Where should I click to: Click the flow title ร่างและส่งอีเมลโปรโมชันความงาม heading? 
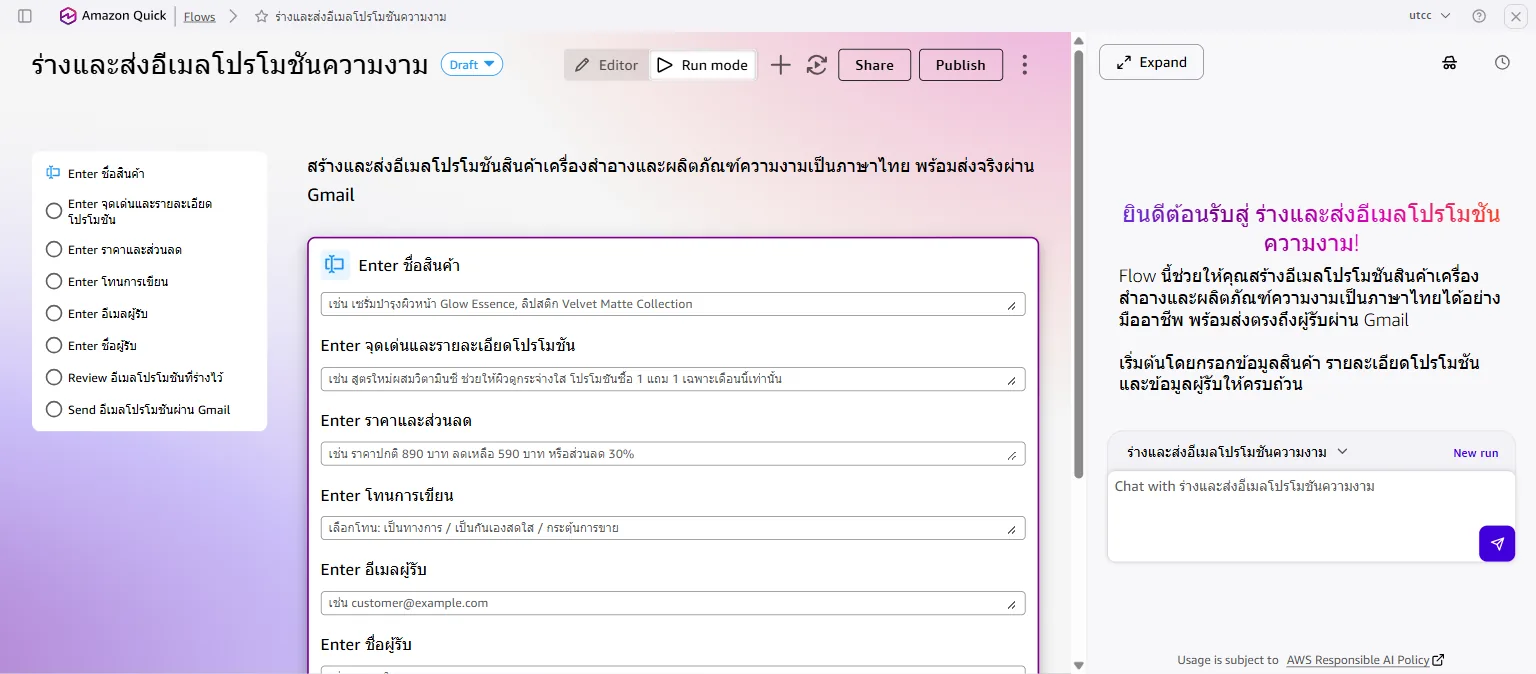[229, 66]
